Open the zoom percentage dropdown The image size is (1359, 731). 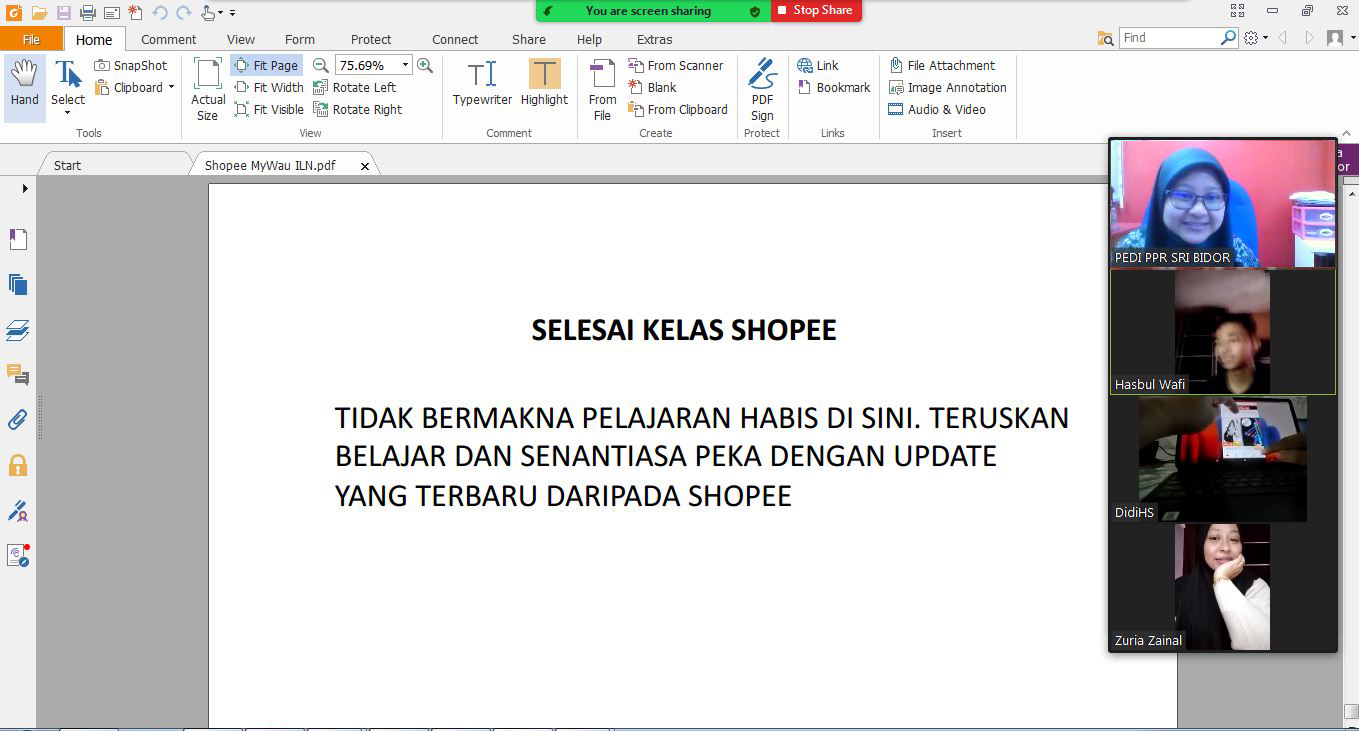click(405, 65)
